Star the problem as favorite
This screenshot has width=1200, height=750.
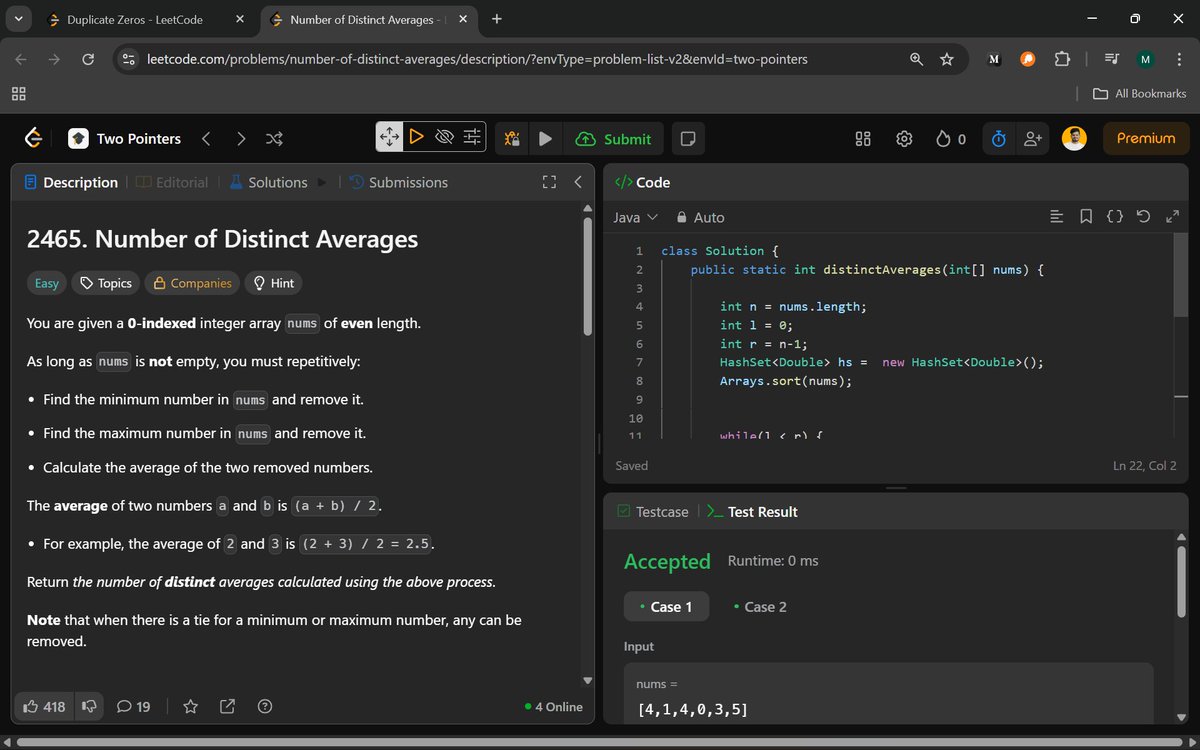click(x=190, y=706)
